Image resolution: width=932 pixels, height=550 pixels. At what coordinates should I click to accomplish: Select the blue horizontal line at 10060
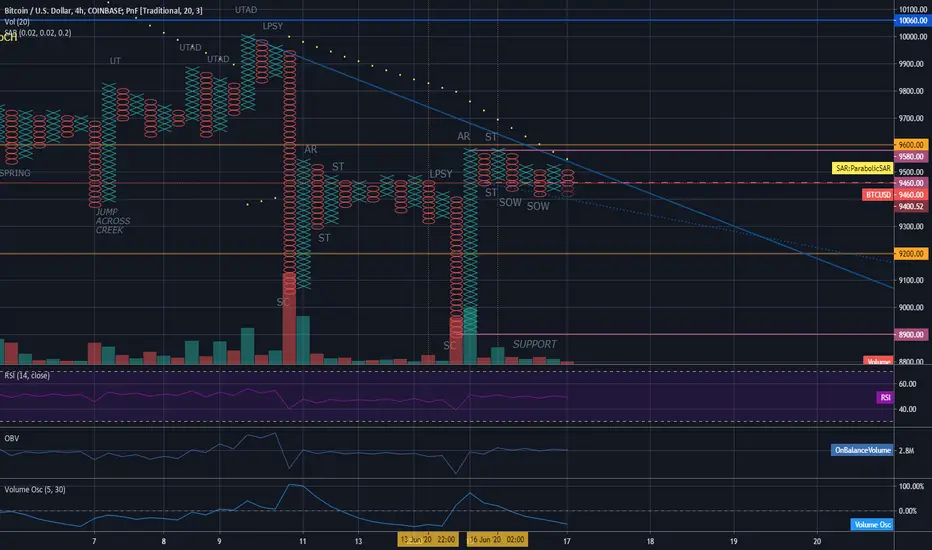coord(446,20)
